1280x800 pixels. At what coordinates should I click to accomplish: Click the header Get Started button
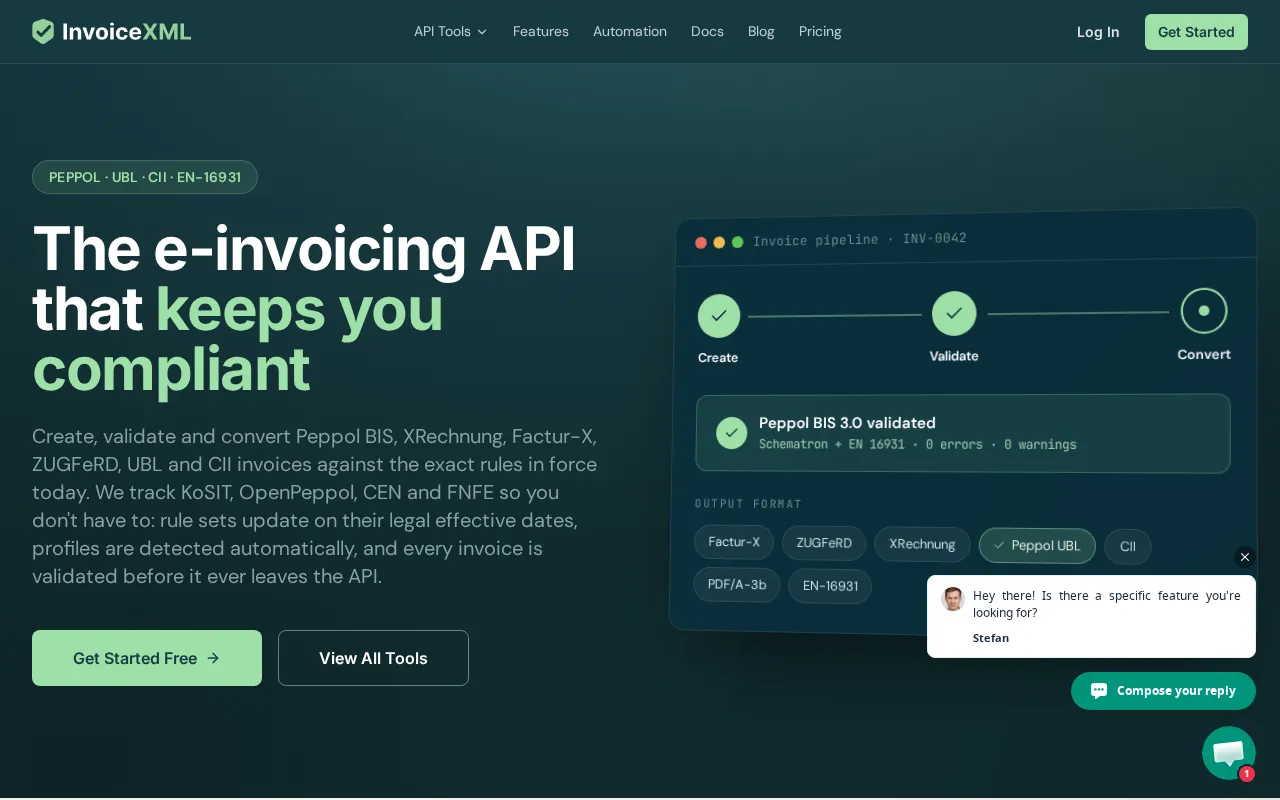pyautogui.click(x=1196, y=32)
